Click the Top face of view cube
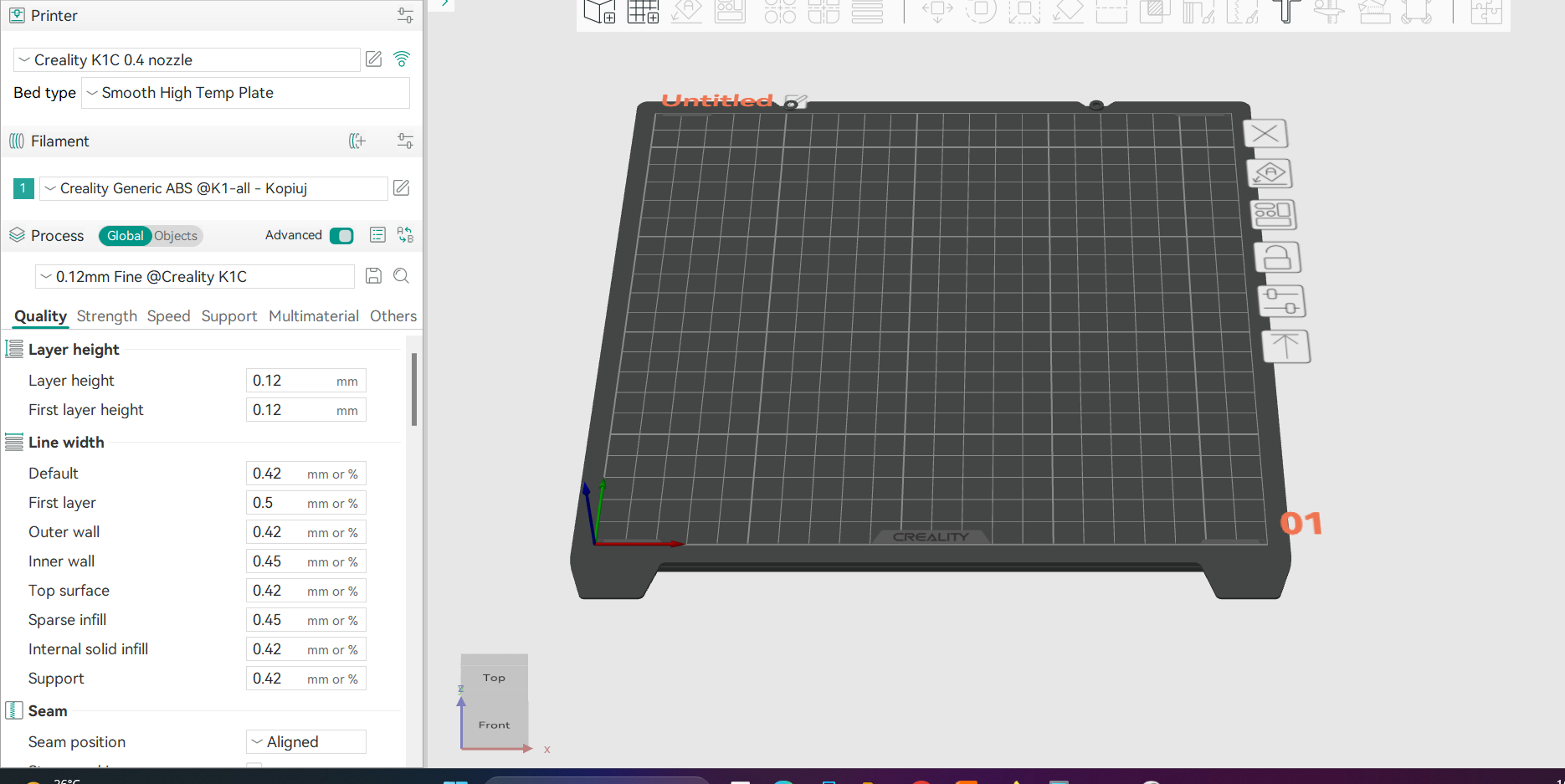The height and width of the screenshot is (784, 1565). click(x=494, y=677)
